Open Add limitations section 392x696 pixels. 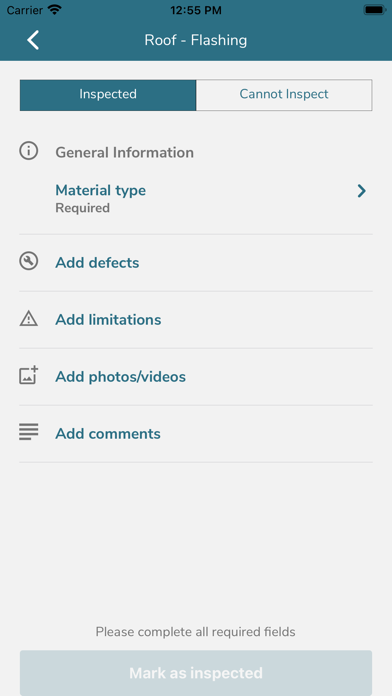(x=196, y=320)
